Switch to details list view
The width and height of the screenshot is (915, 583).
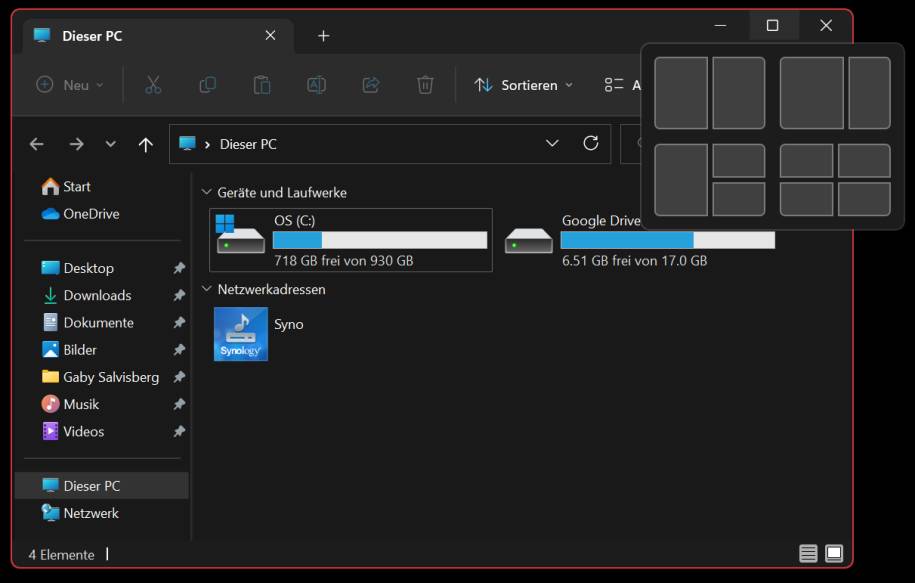coord(808,553)
